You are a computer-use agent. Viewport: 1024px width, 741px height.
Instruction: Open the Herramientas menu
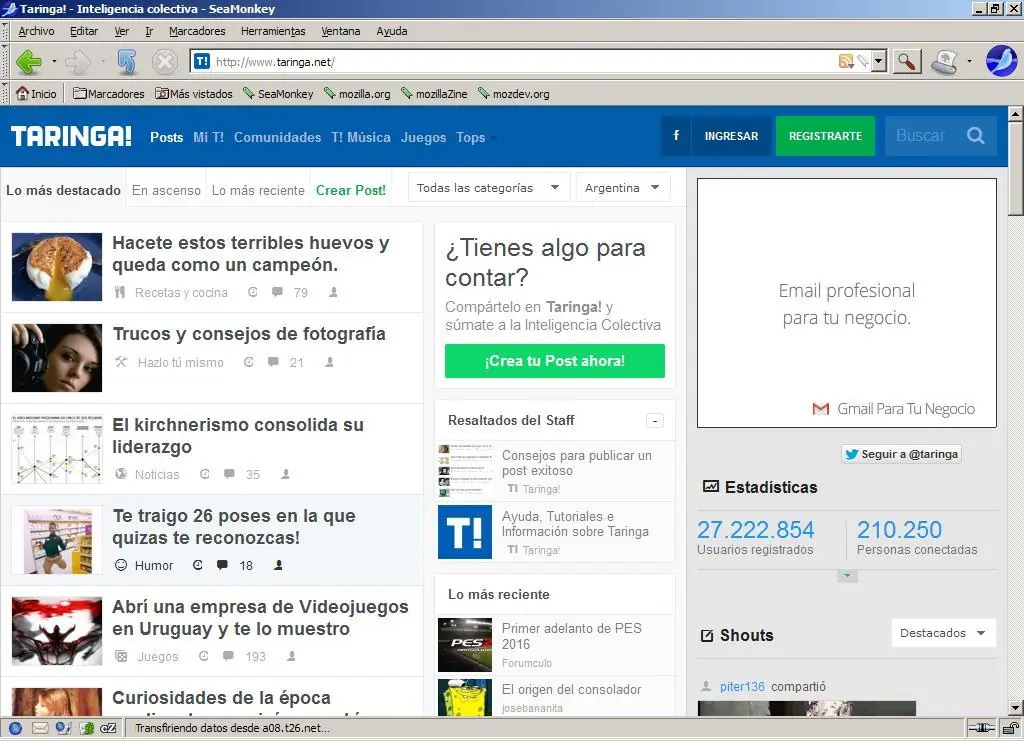pyautogui.click(x=273, y=31)
